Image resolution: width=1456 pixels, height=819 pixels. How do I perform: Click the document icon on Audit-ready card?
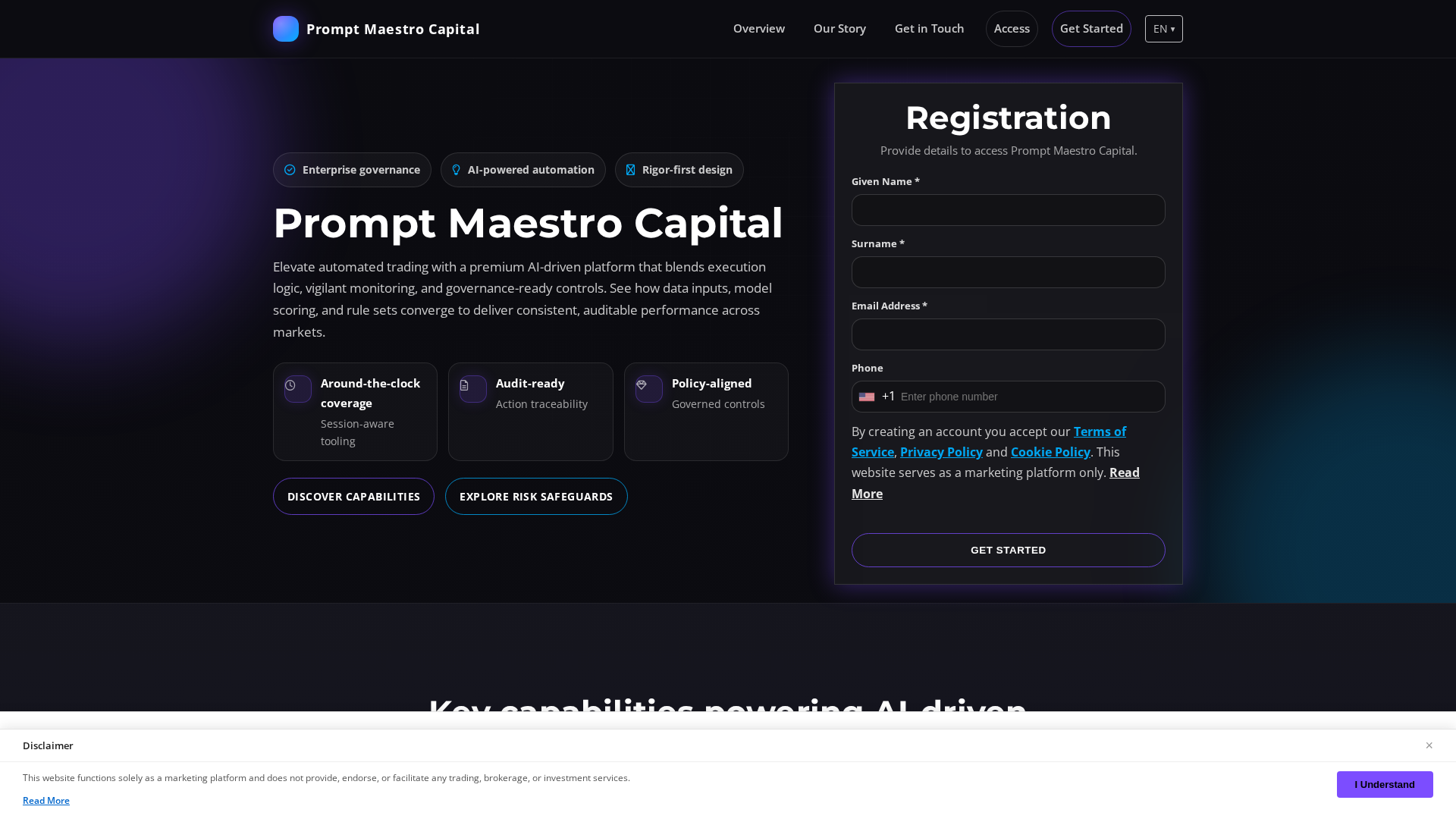click(x=464, y=385)
